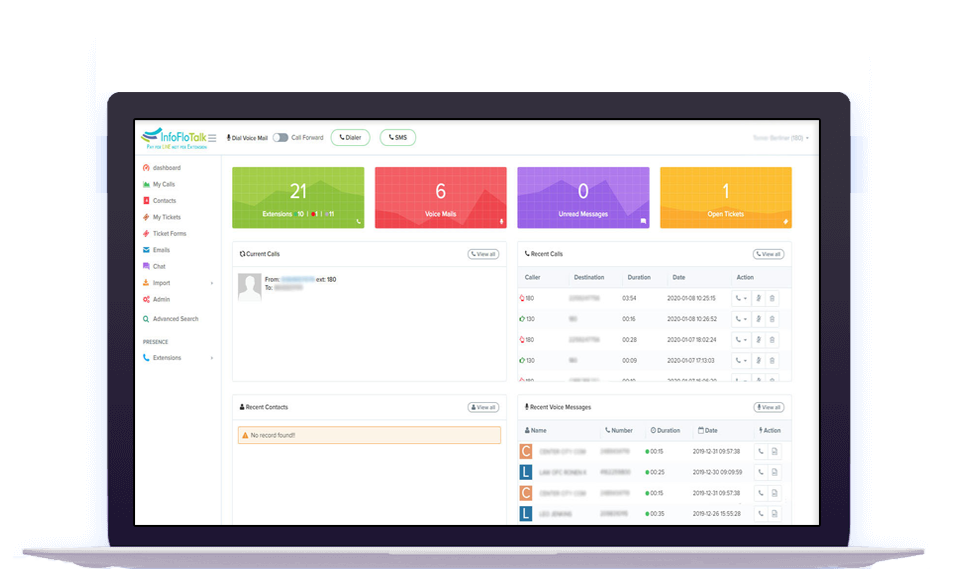Call back voice message dated 2019-12-30
970x569 pixels.
pos(761,473)
